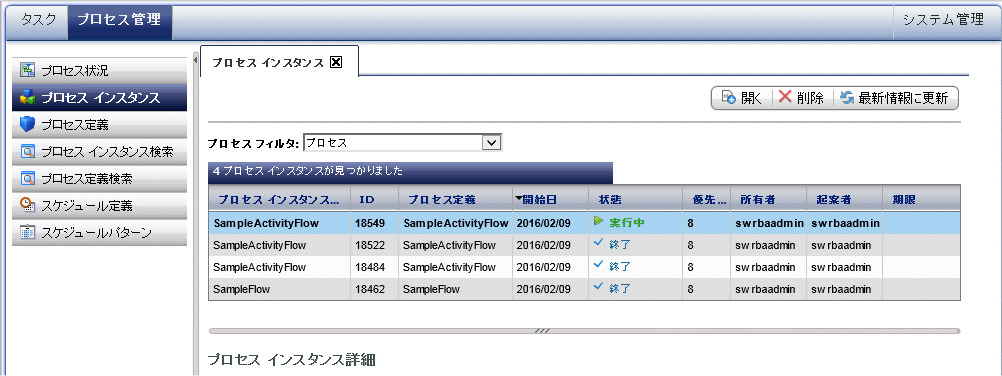Click the スケジュールパターン calendar icon
This screenshot has height=376, width=1002.
coord(27,232)
